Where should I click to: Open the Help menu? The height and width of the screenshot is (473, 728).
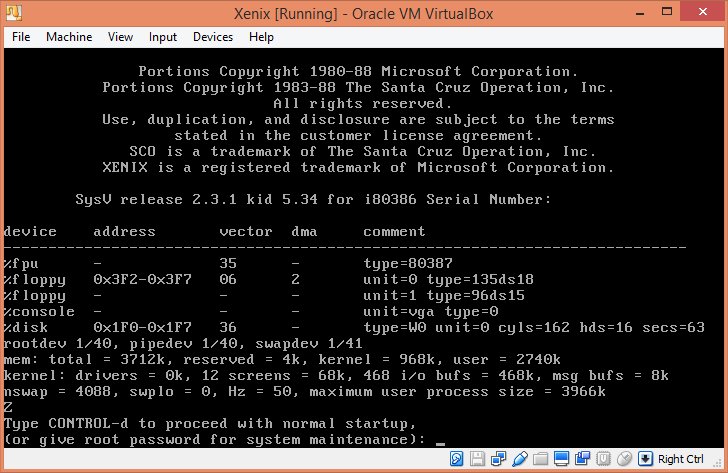[261, 37]
